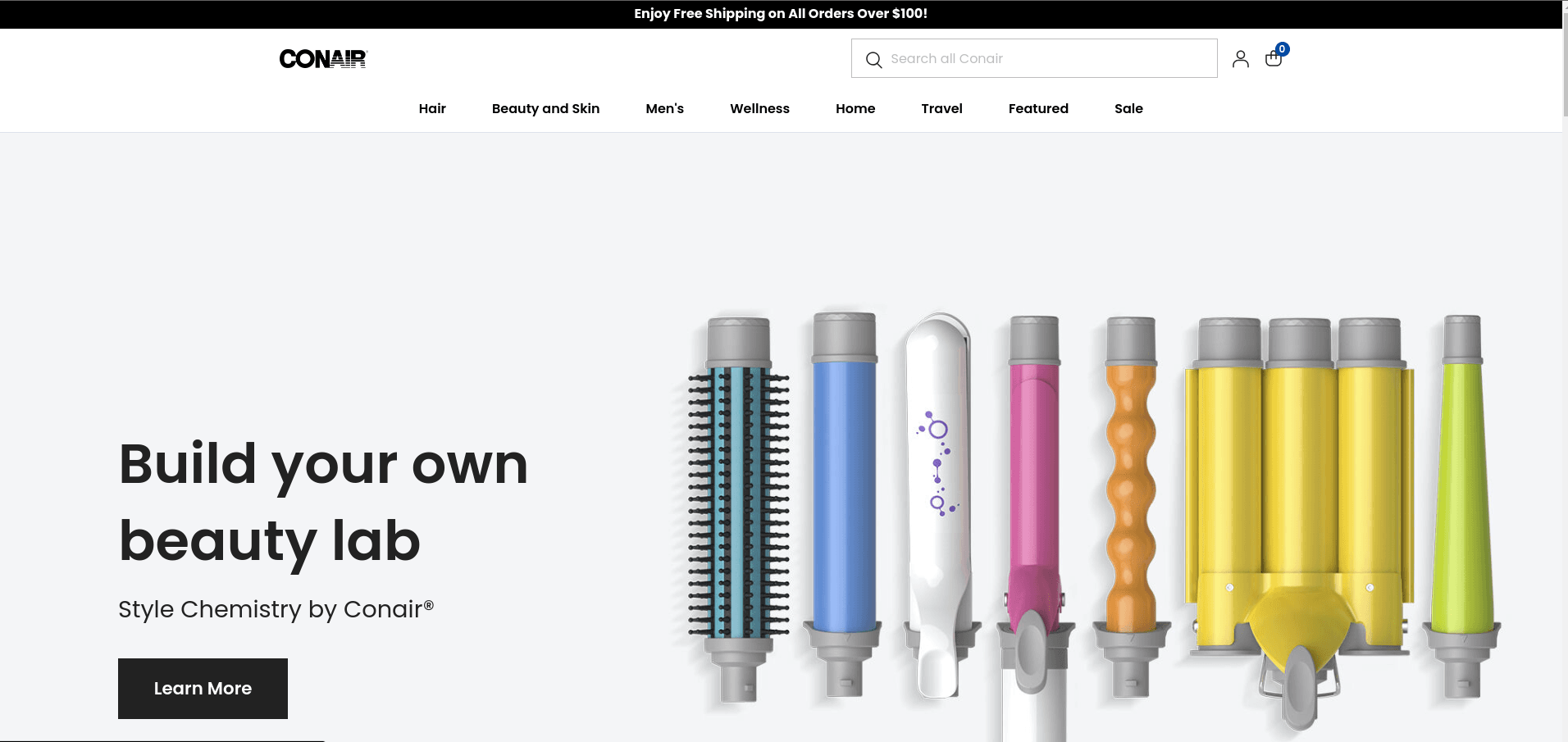Expand the Travel category menu

pyautogui.click(x=941, y=109)
